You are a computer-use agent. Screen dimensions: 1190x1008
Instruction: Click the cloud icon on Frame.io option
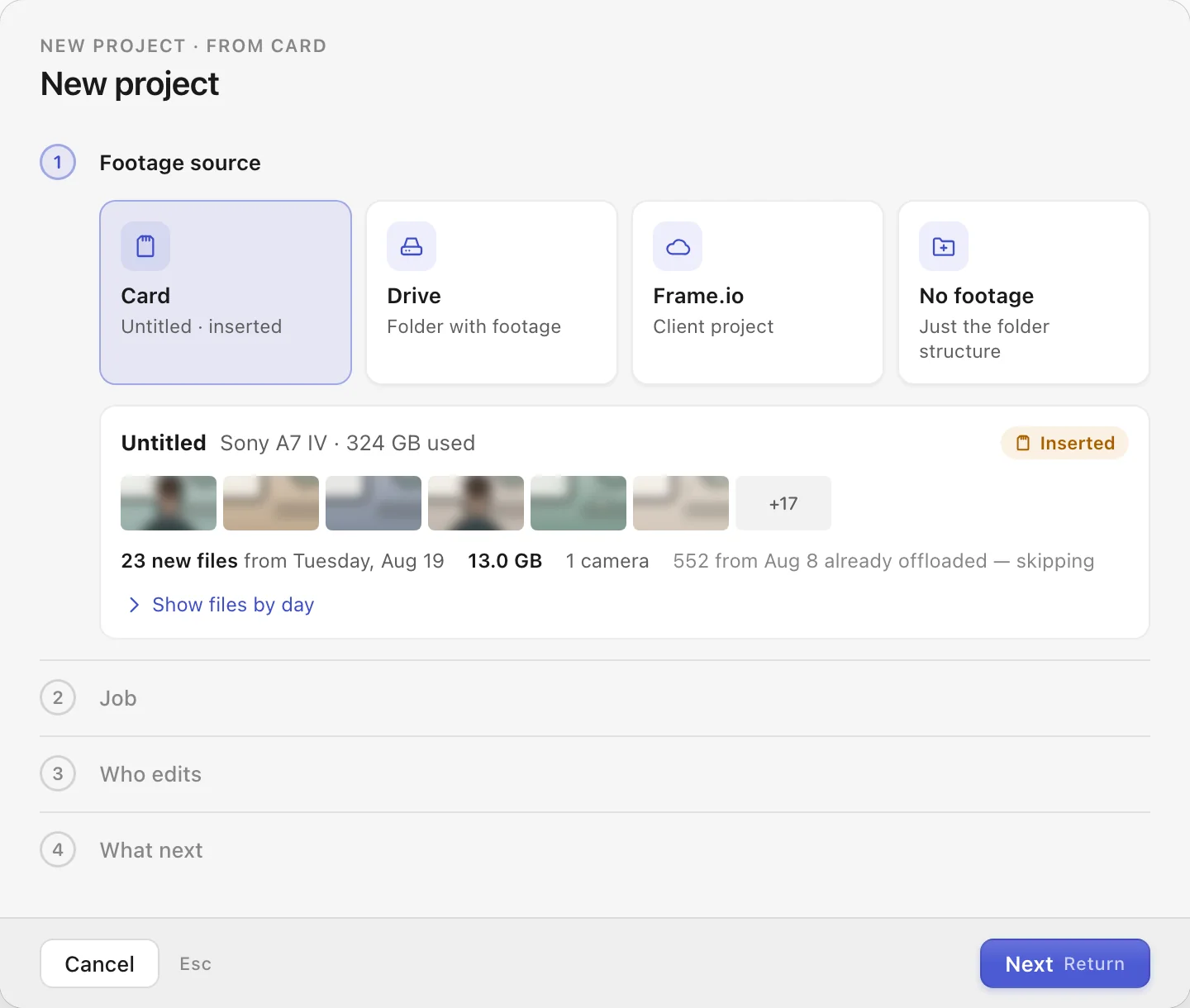(678, 246)
